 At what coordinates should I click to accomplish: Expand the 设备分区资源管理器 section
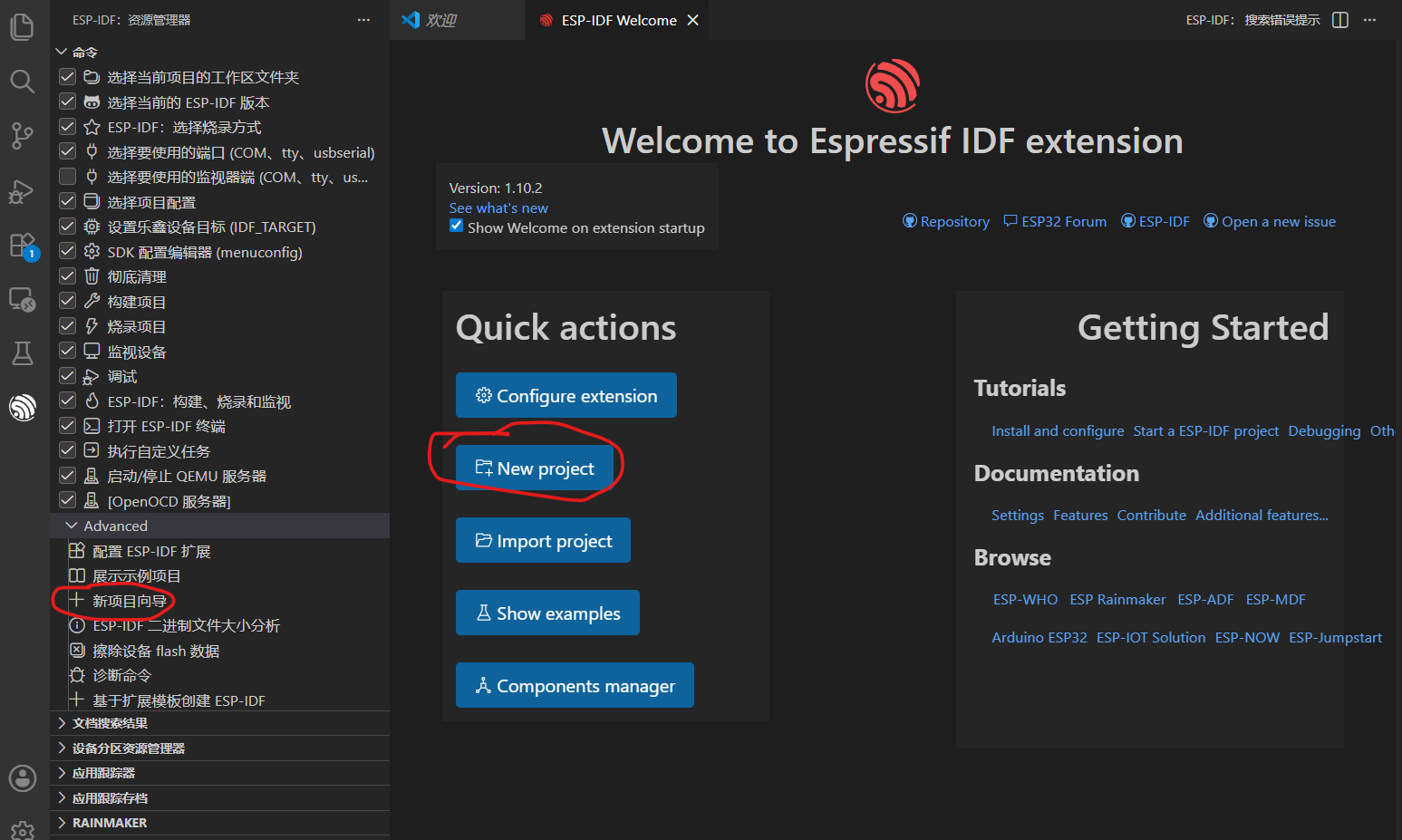pyautogui.click(x=219, y=748)
